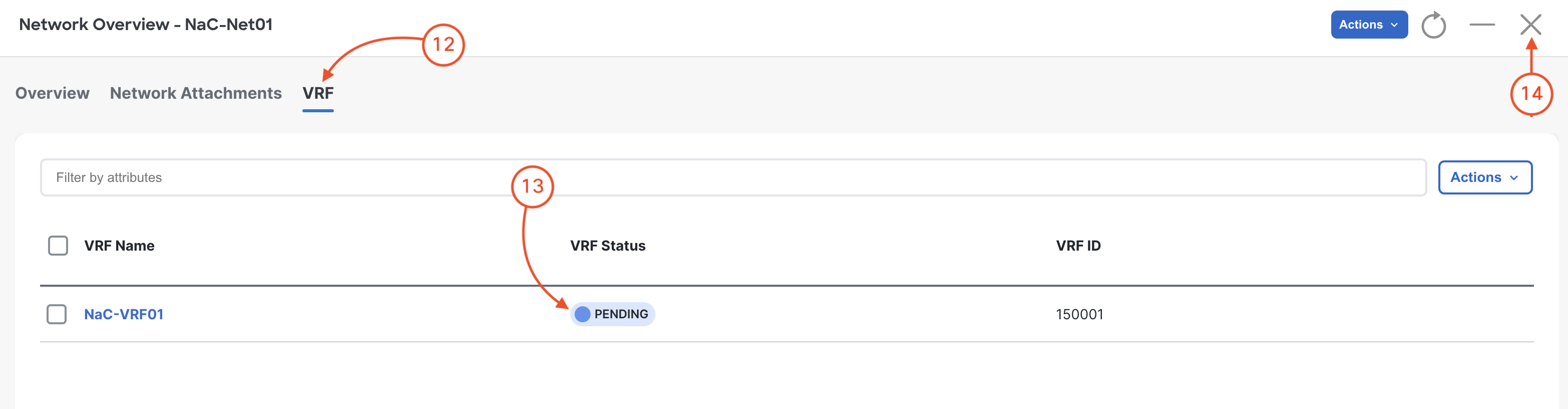Click the refresh icon in header
The height and width of the screenshot is (409, 1568).
tap(1433, 25)
